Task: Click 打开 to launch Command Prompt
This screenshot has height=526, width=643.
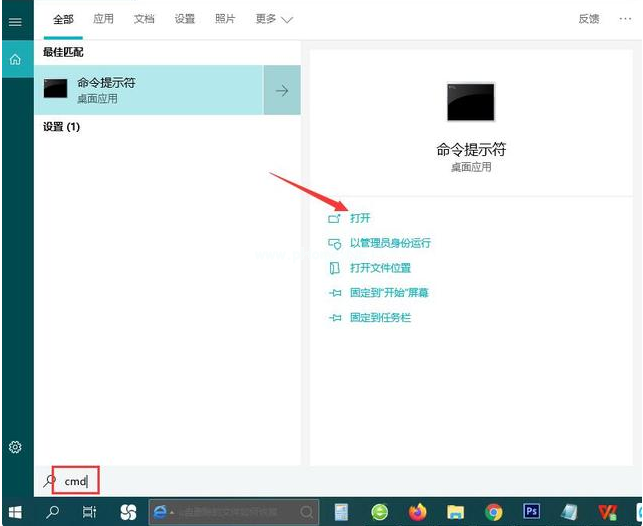Action: click(x=360, y=218)
